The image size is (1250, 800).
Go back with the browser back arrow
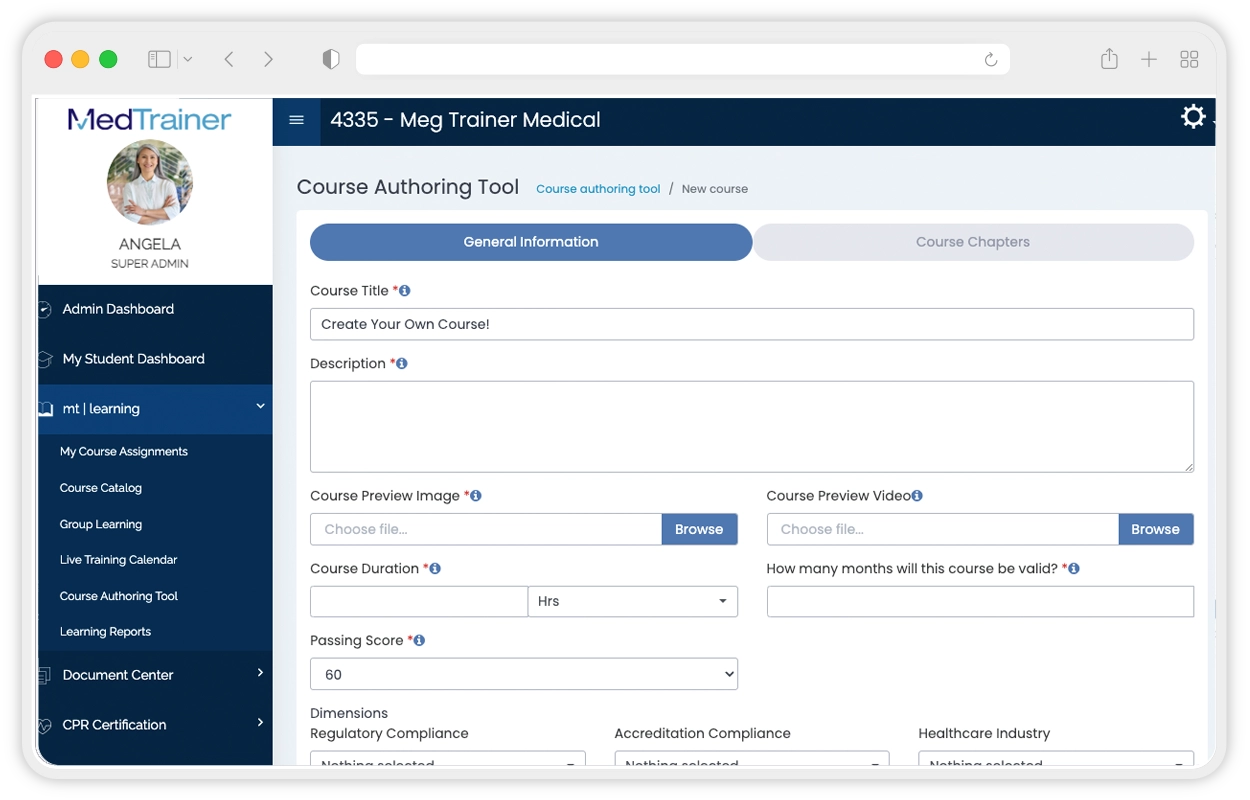[x=229, y=60]
